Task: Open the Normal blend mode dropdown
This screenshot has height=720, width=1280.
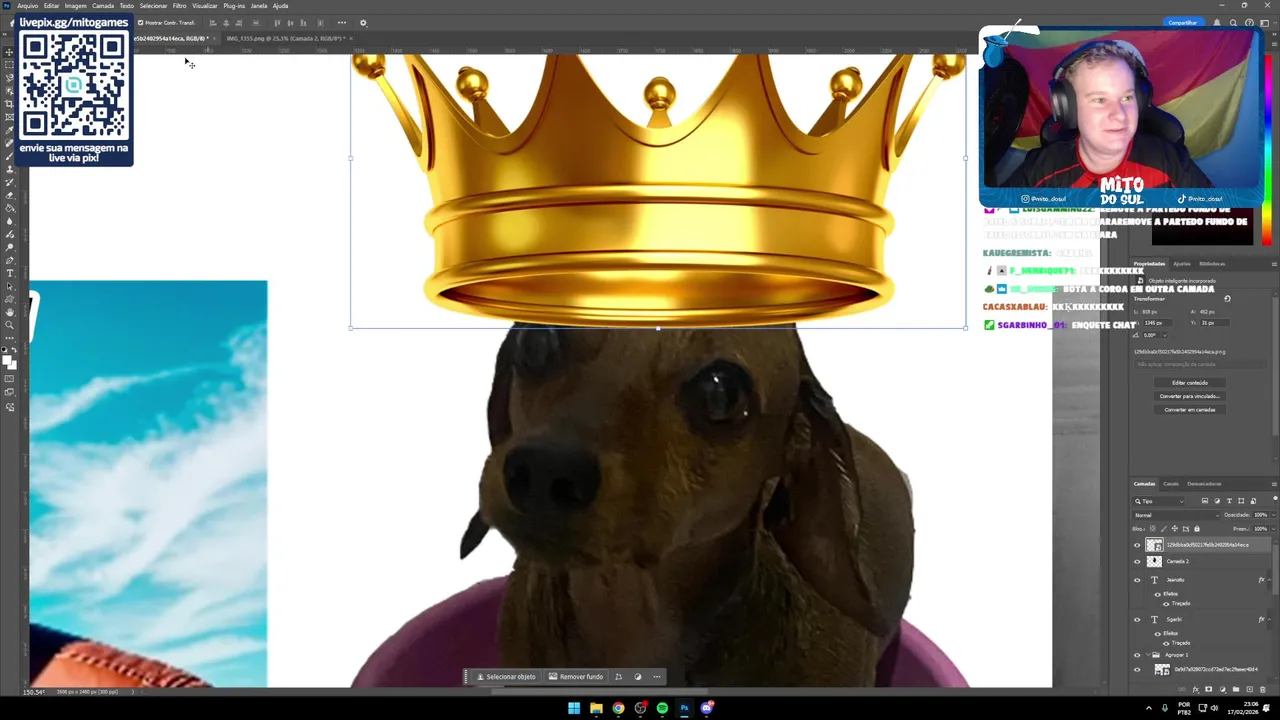Action: [x=1177, y=515]
